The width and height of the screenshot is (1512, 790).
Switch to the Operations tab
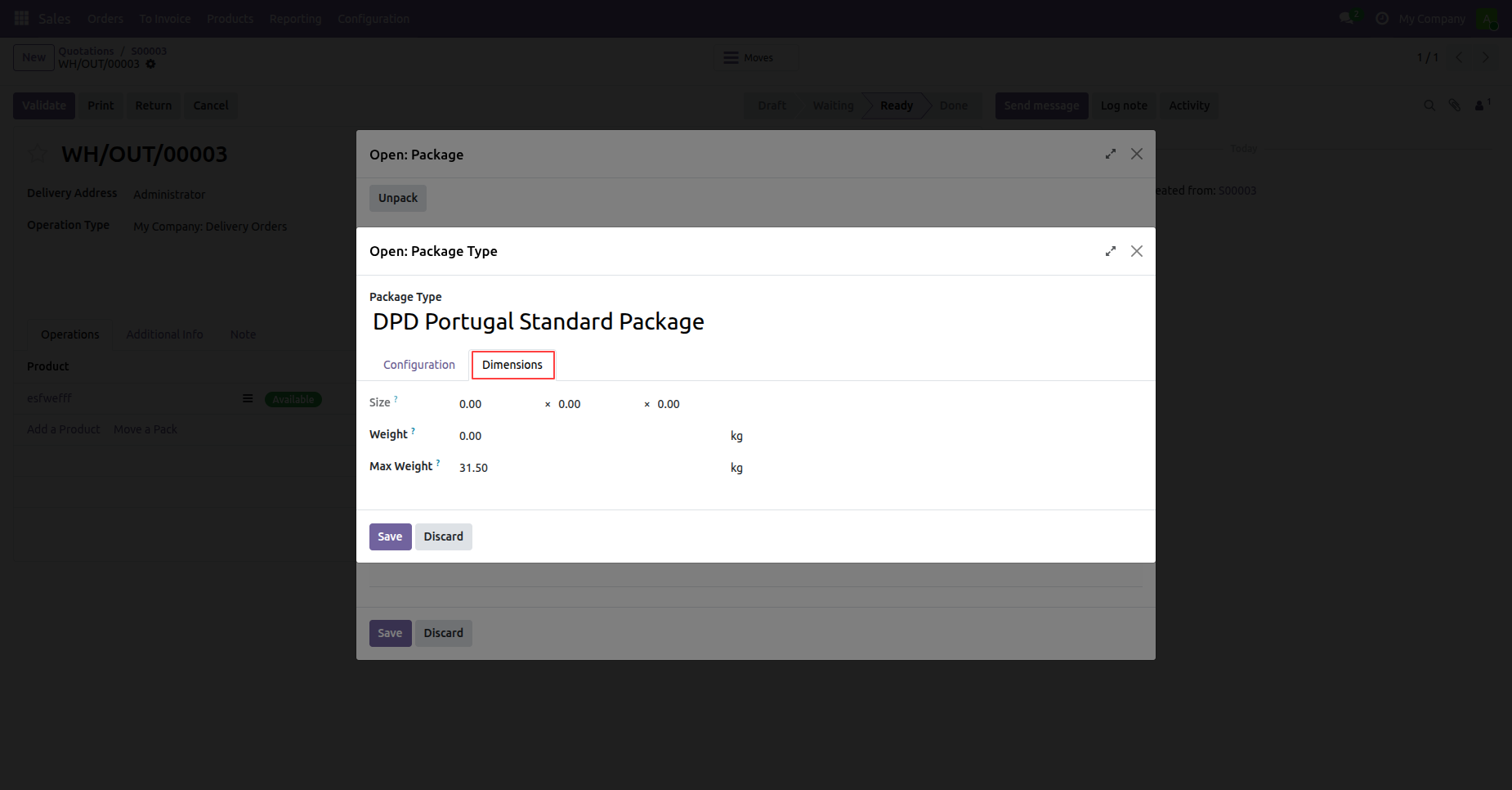70,334
